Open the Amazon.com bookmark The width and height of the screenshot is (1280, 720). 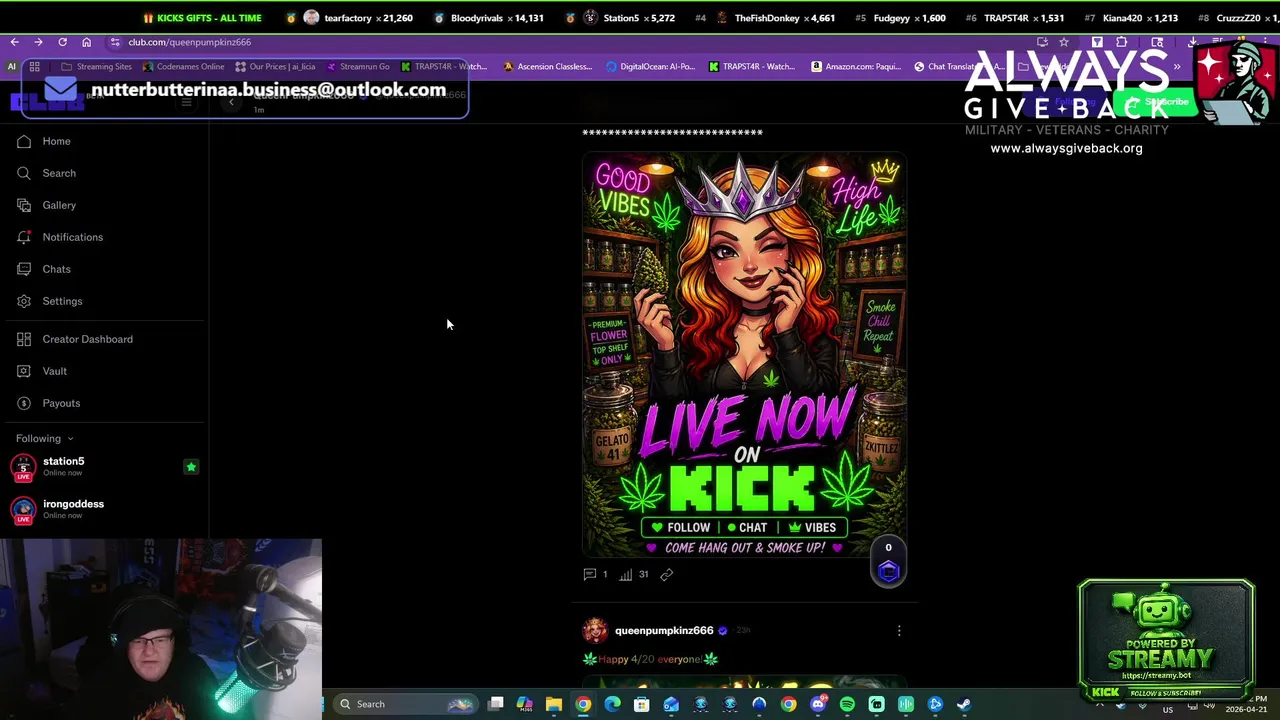(856, 66)
